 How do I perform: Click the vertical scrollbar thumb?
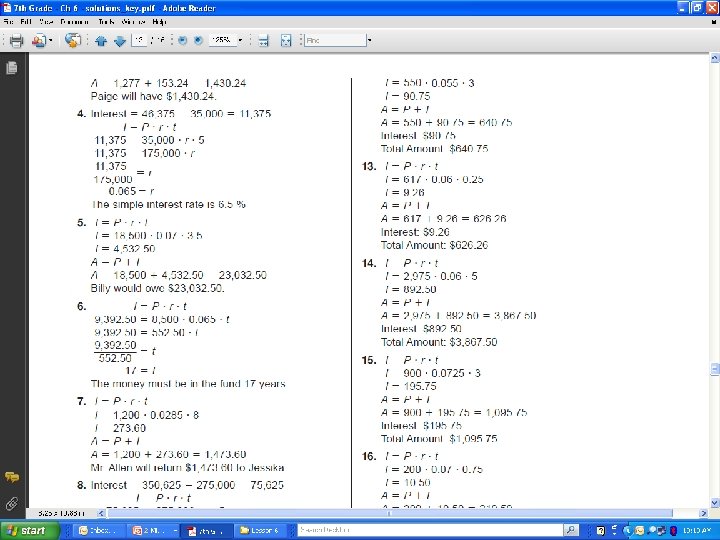point(714,369)
